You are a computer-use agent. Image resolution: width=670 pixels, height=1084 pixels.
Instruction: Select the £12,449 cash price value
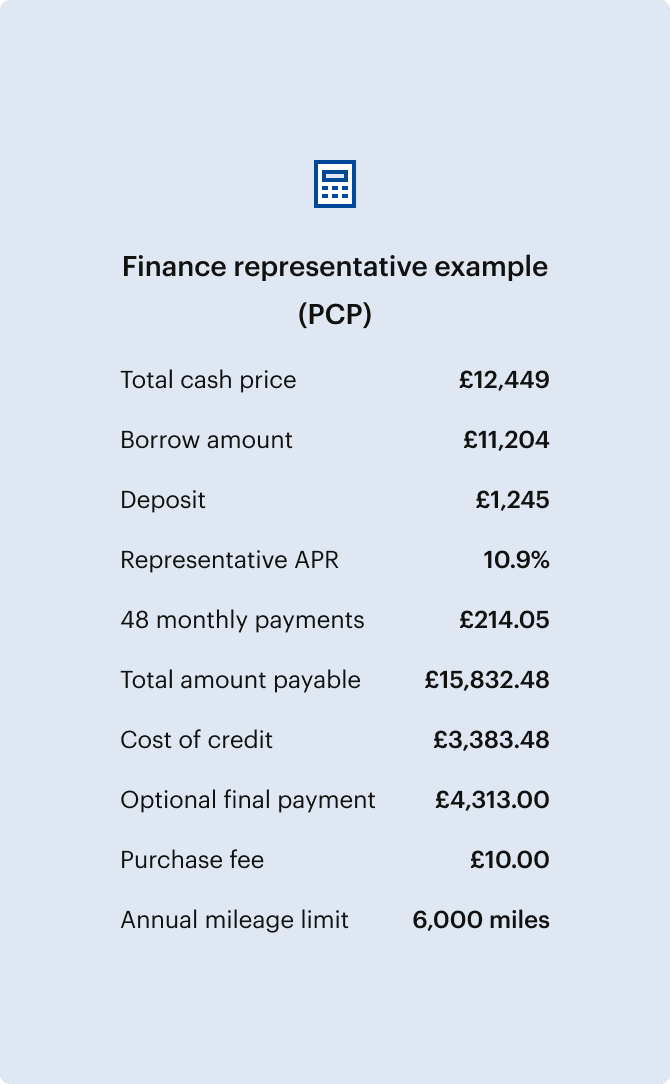504,380
